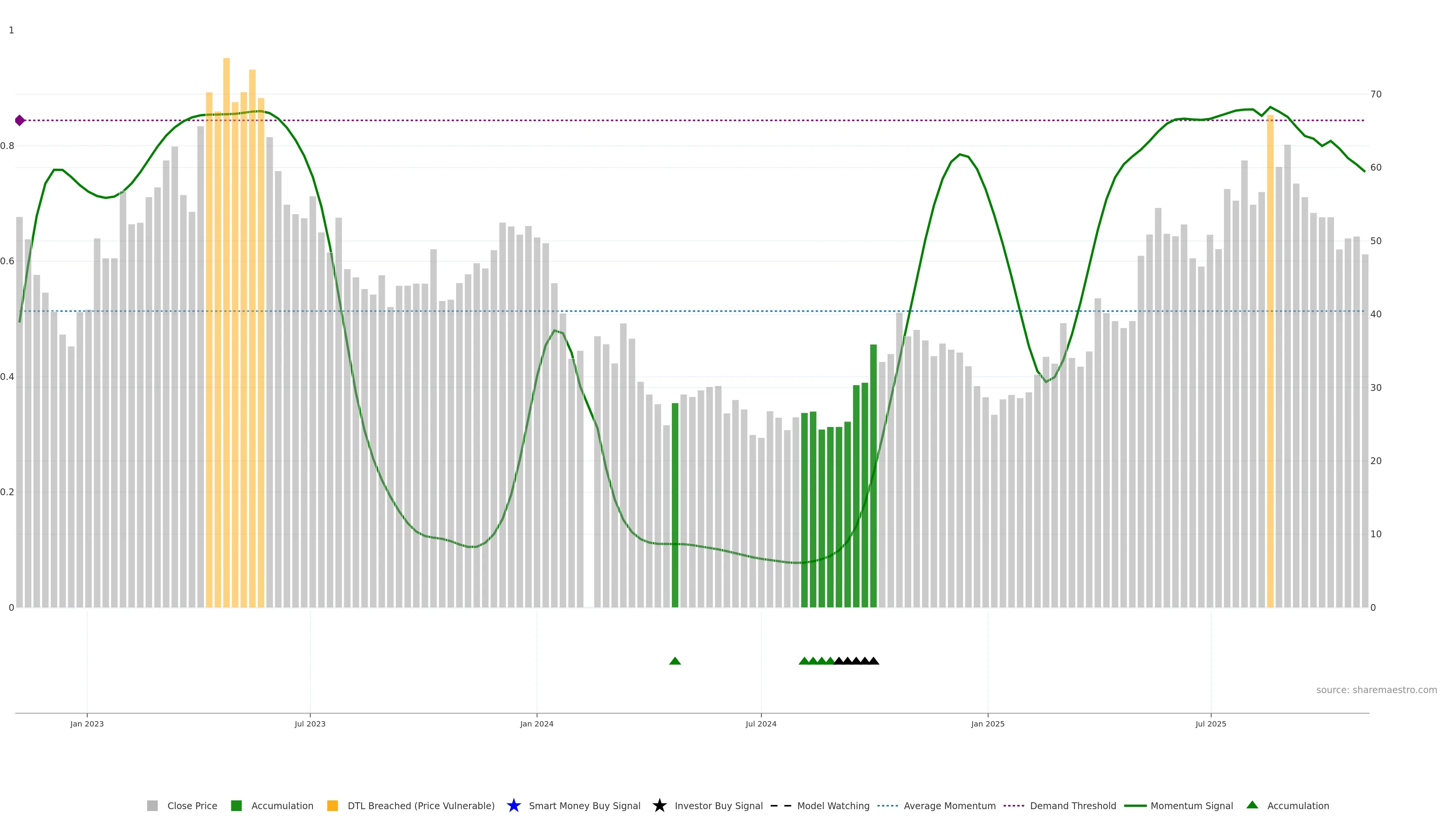1456x819 pixels.
Task: Click the purple diamond Demand Threshold marker
Action: 20,121
